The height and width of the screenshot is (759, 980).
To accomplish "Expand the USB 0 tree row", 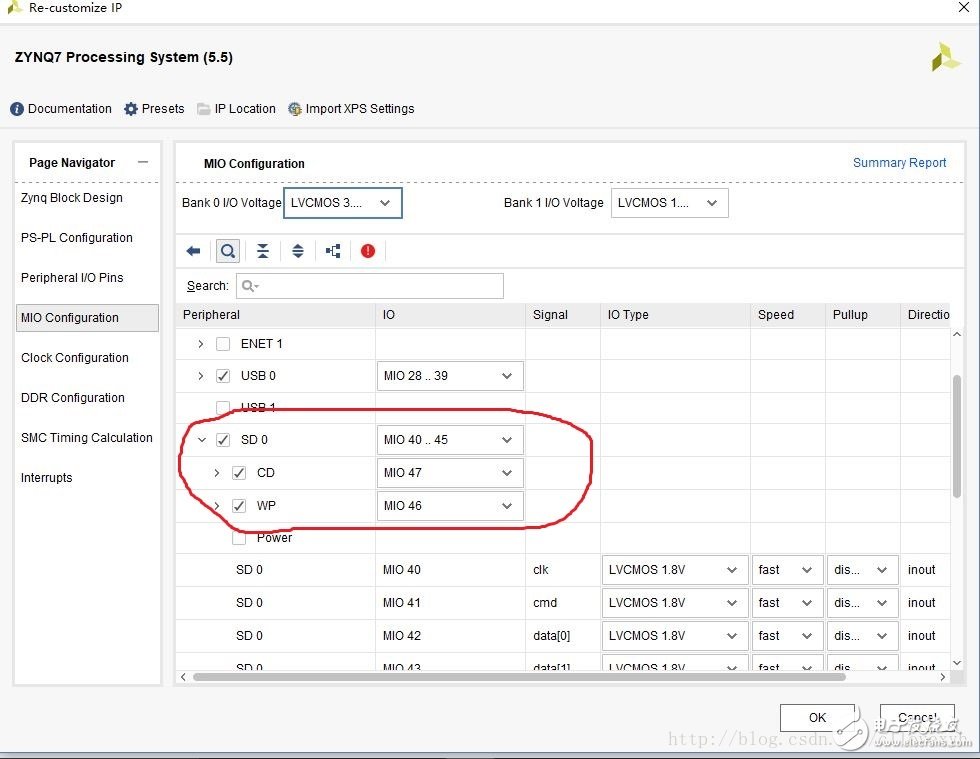I will (x=201, y=376).
